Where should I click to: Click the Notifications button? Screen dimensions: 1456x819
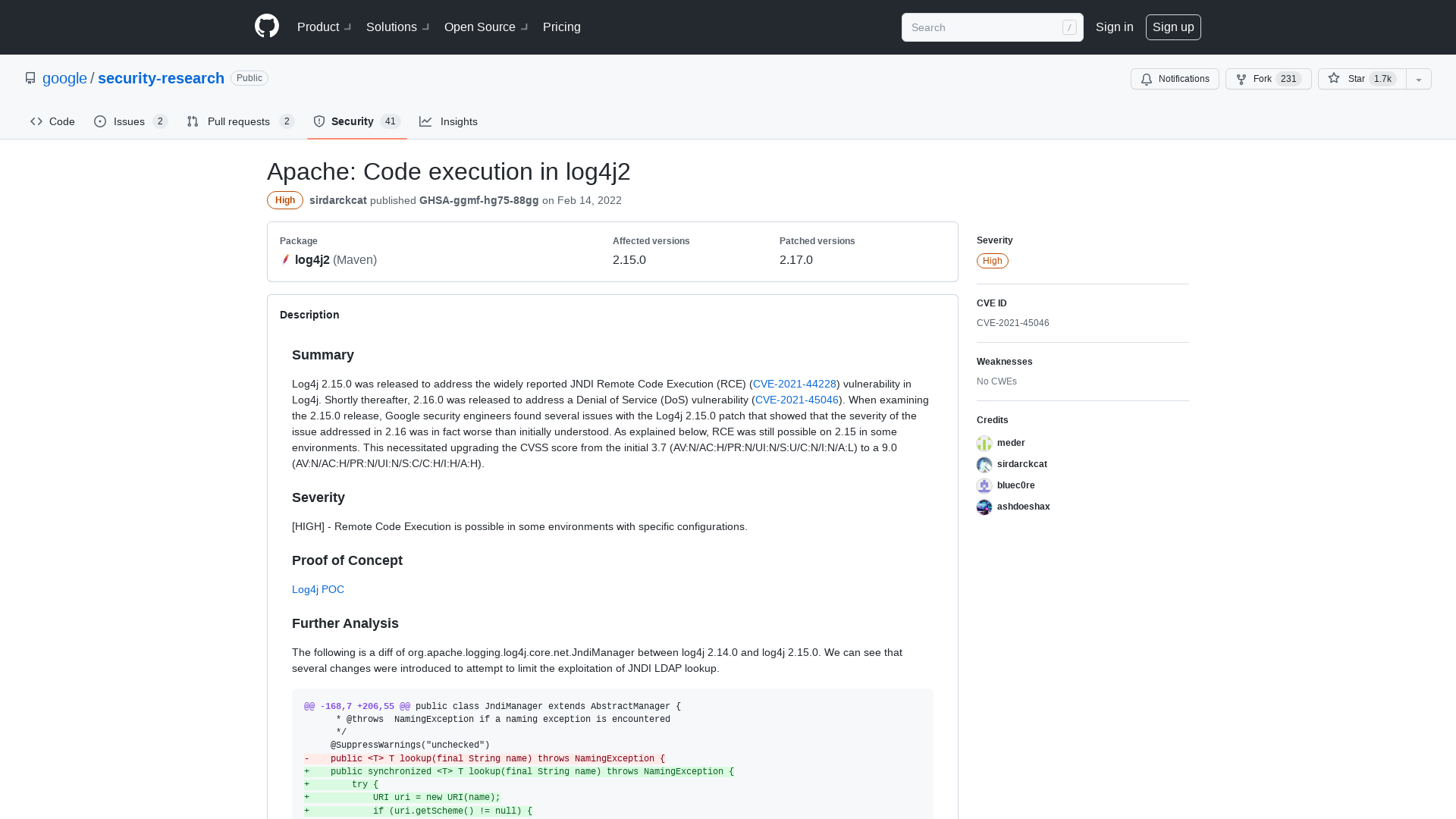pos(1175,79)
